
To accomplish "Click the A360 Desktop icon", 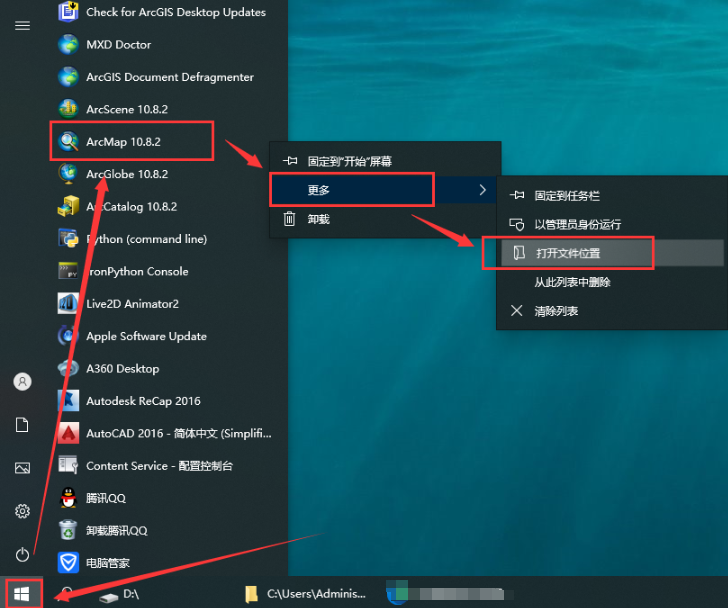I will [x=68, y=369].
